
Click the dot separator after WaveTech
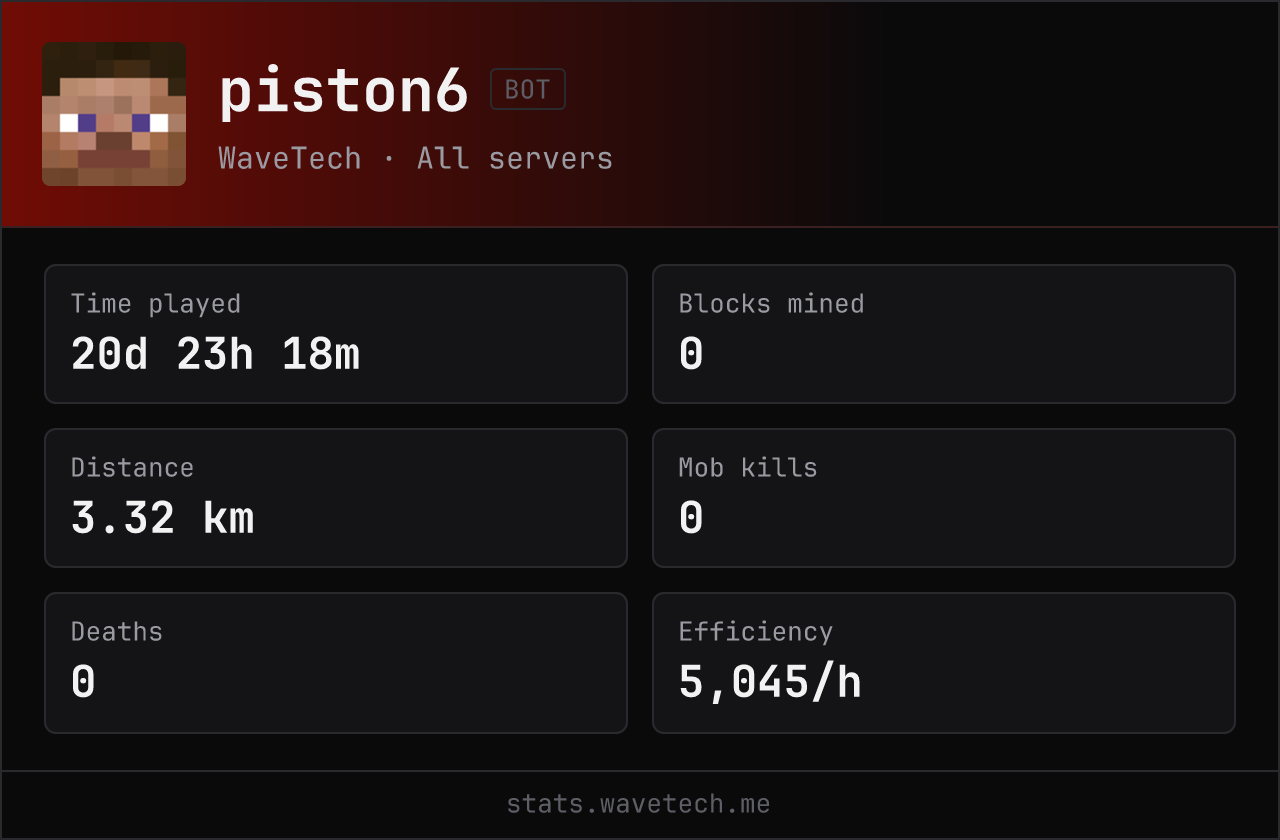pyautogui.click(x=389, y=159)
